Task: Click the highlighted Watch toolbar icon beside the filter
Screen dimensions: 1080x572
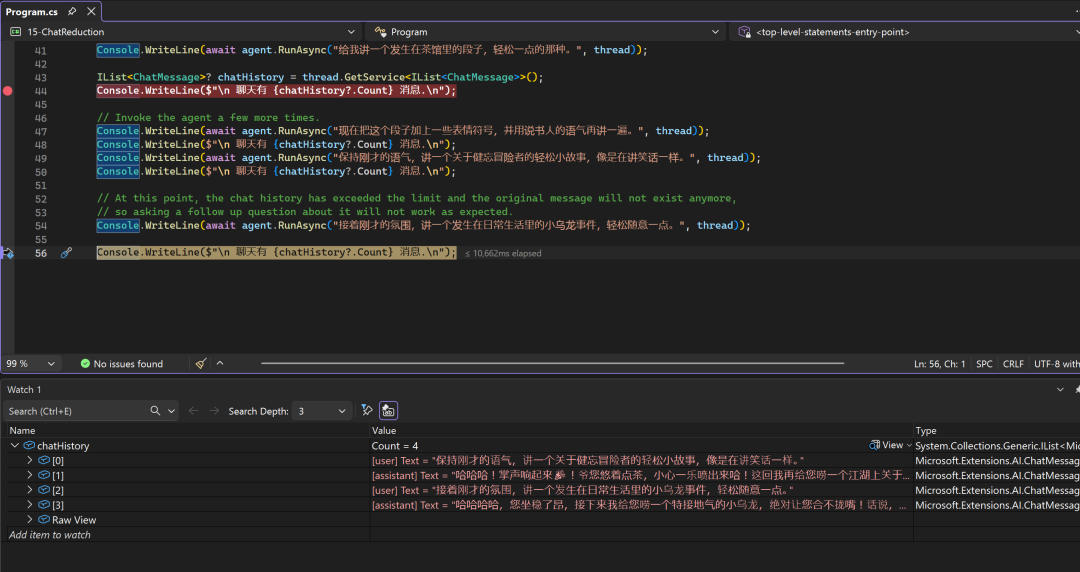Action: (388, 411)
